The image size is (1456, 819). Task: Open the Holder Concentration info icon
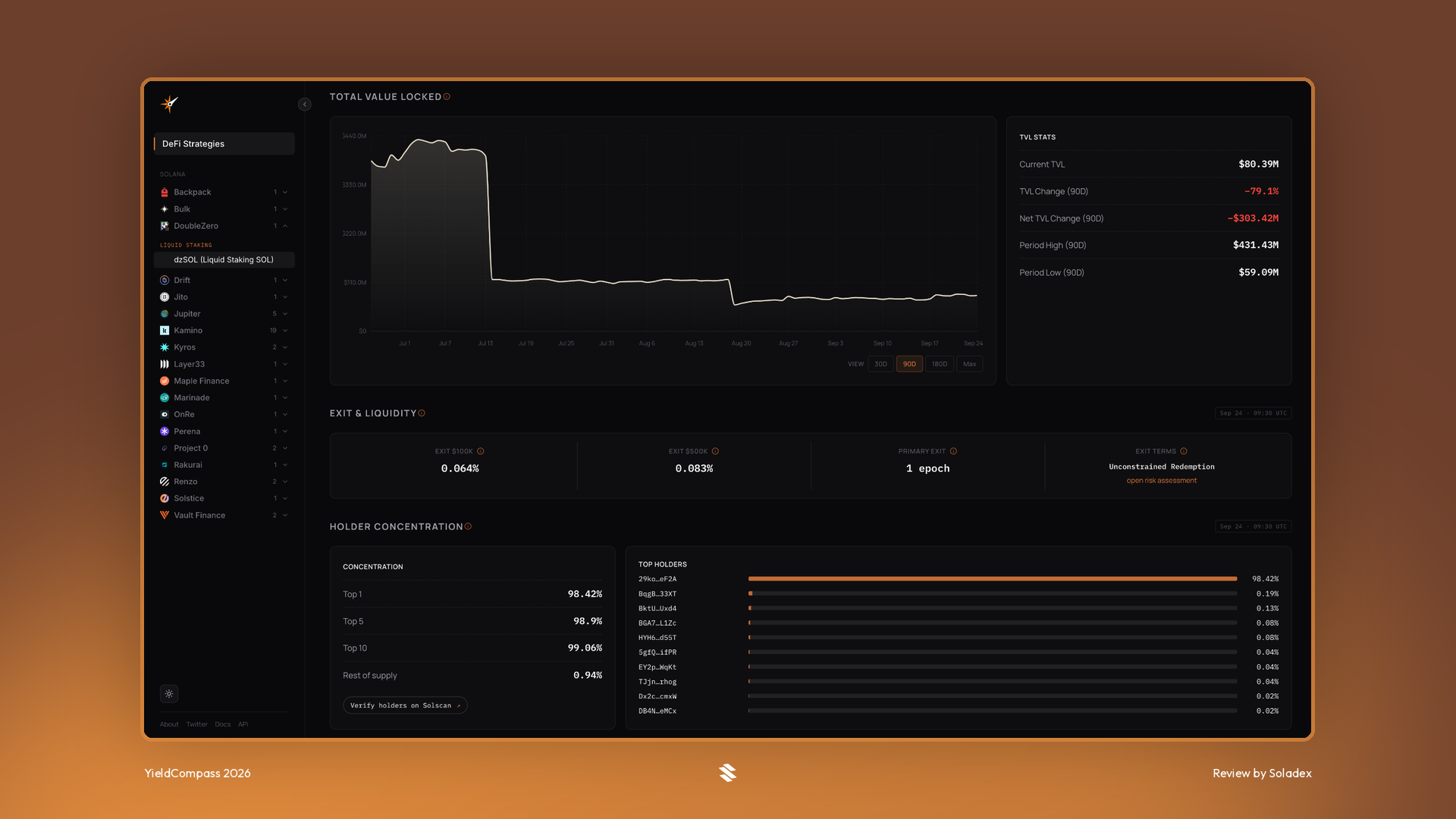pos(468,526)
